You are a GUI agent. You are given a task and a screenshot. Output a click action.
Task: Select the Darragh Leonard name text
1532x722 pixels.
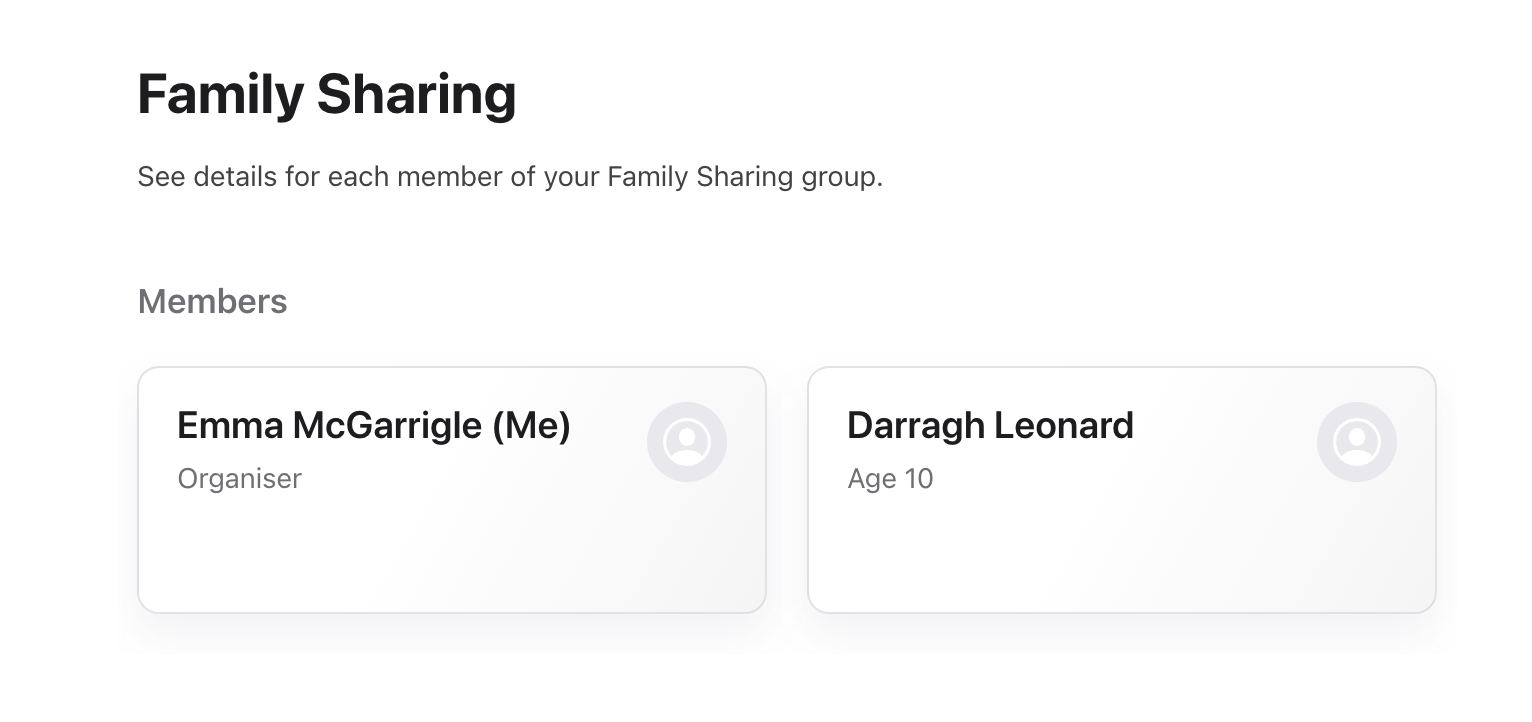990,426
